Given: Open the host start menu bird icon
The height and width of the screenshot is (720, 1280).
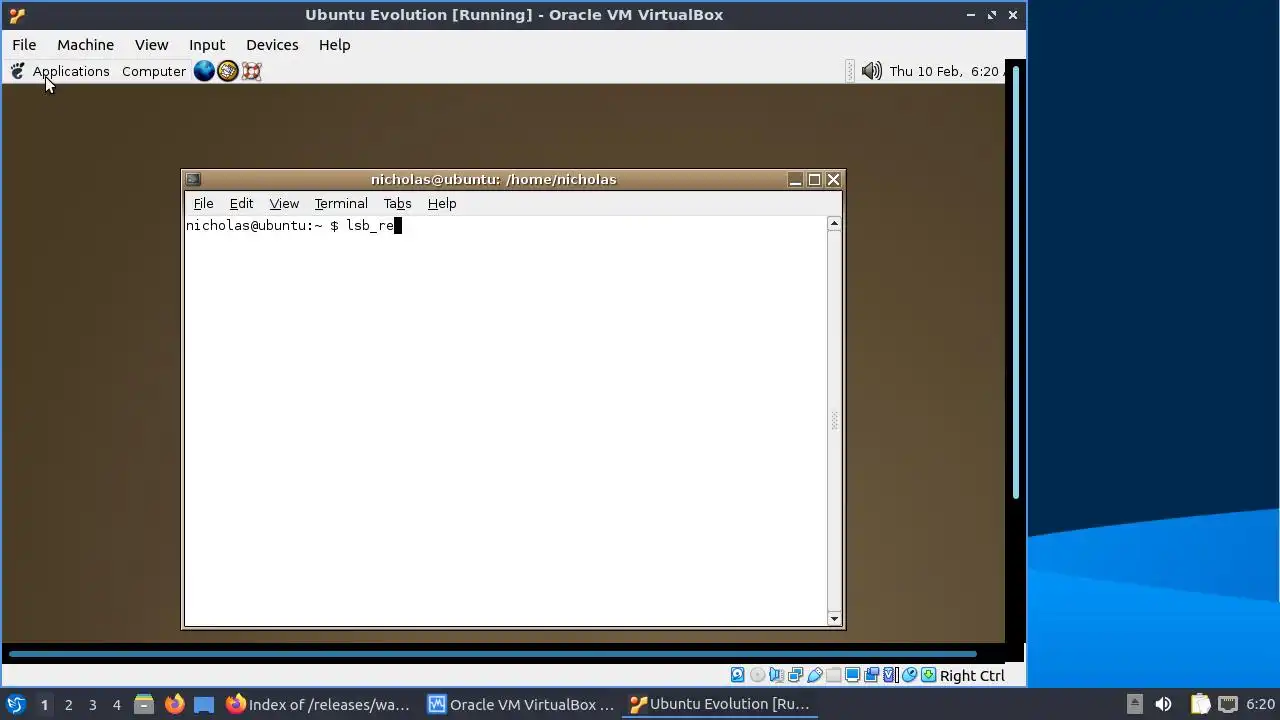Looking at the screenshot, I should (16, 704).
